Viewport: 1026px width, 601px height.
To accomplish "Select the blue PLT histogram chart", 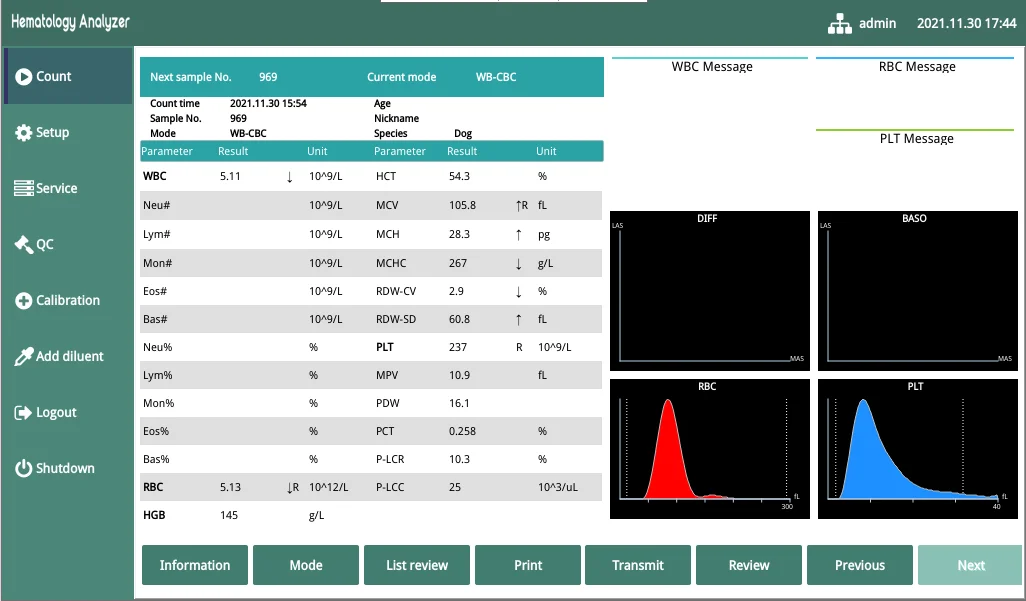I will tap(916, 448).
